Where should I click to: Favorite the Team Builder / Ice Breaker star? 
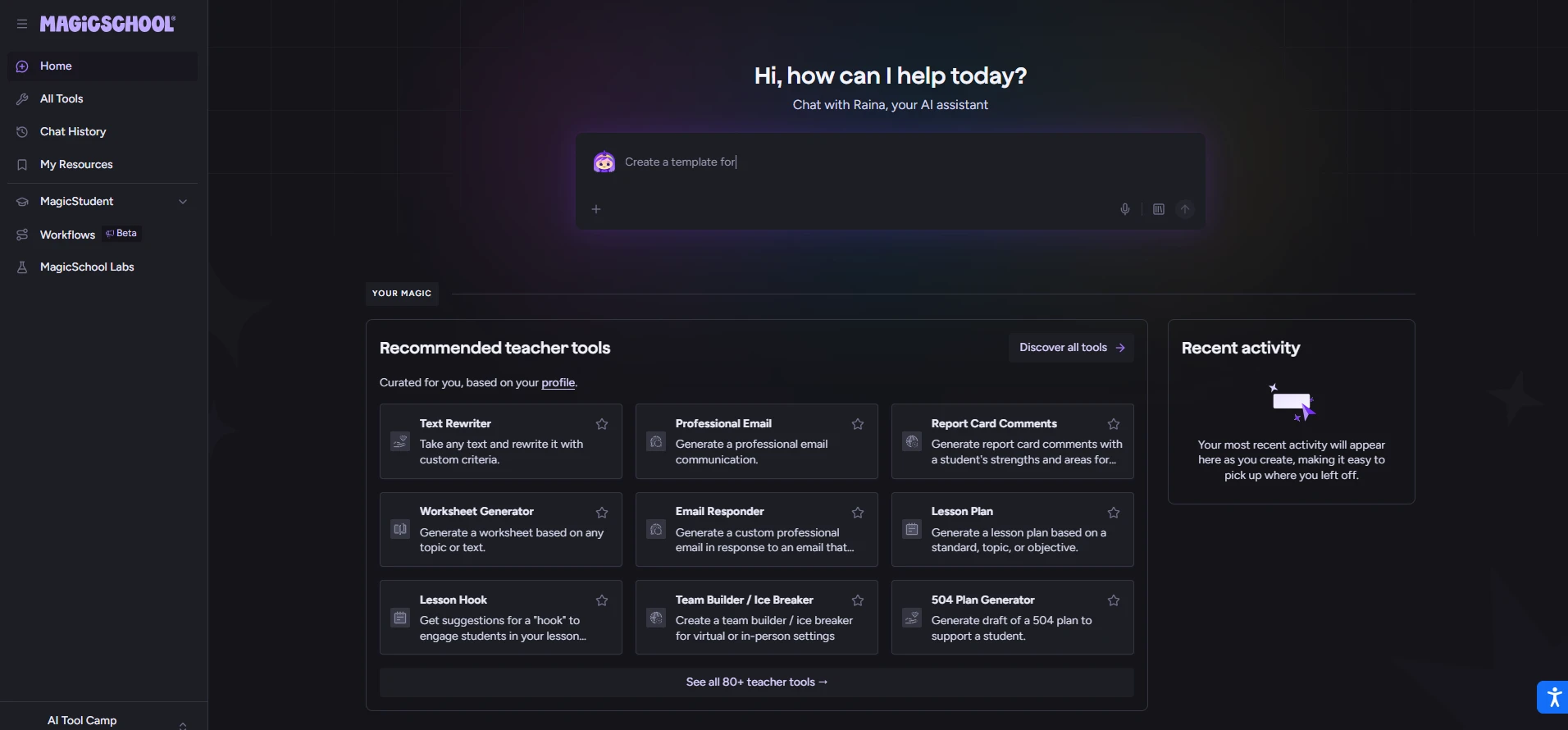(858, 600)
